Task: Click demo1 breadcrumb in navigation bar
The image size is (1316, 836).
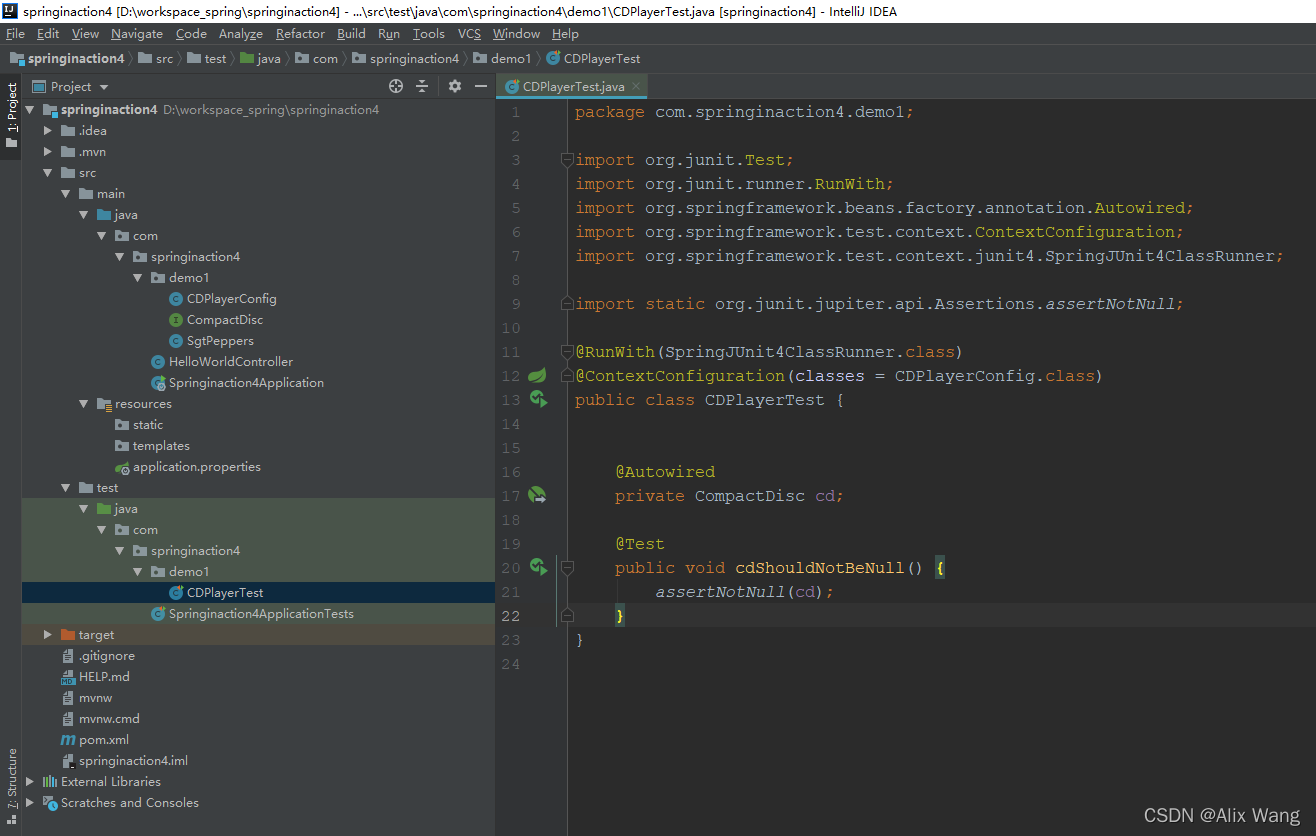Action: click(x=503, y=59)
